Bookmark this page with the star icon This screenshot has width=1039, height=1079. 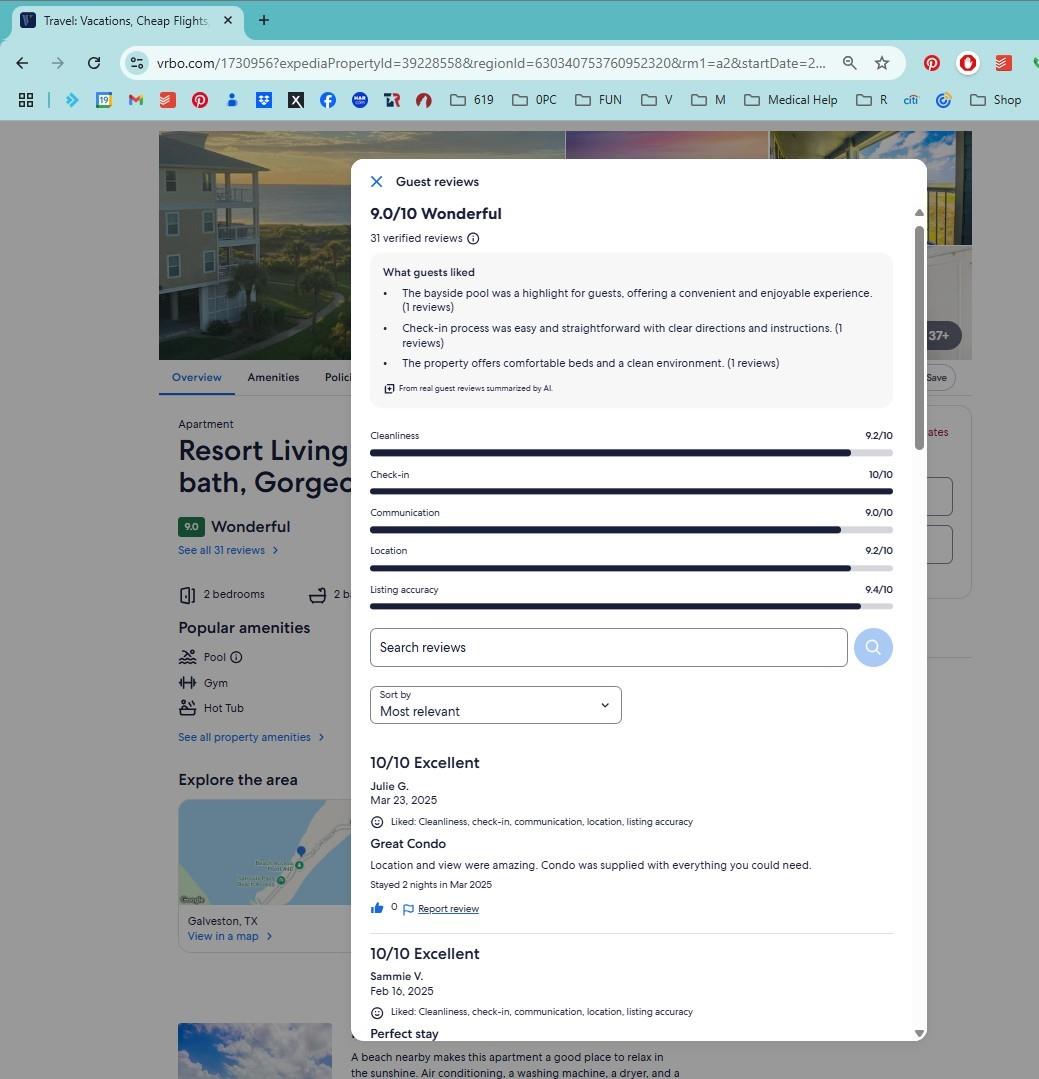(x=881, y=63)
